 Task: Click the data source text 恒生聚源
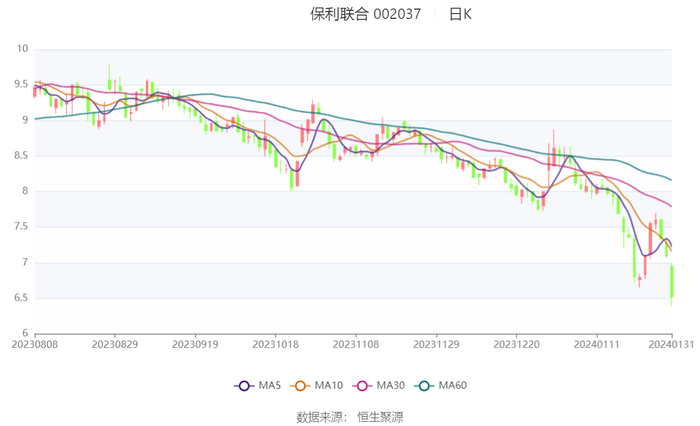[381, 416]
